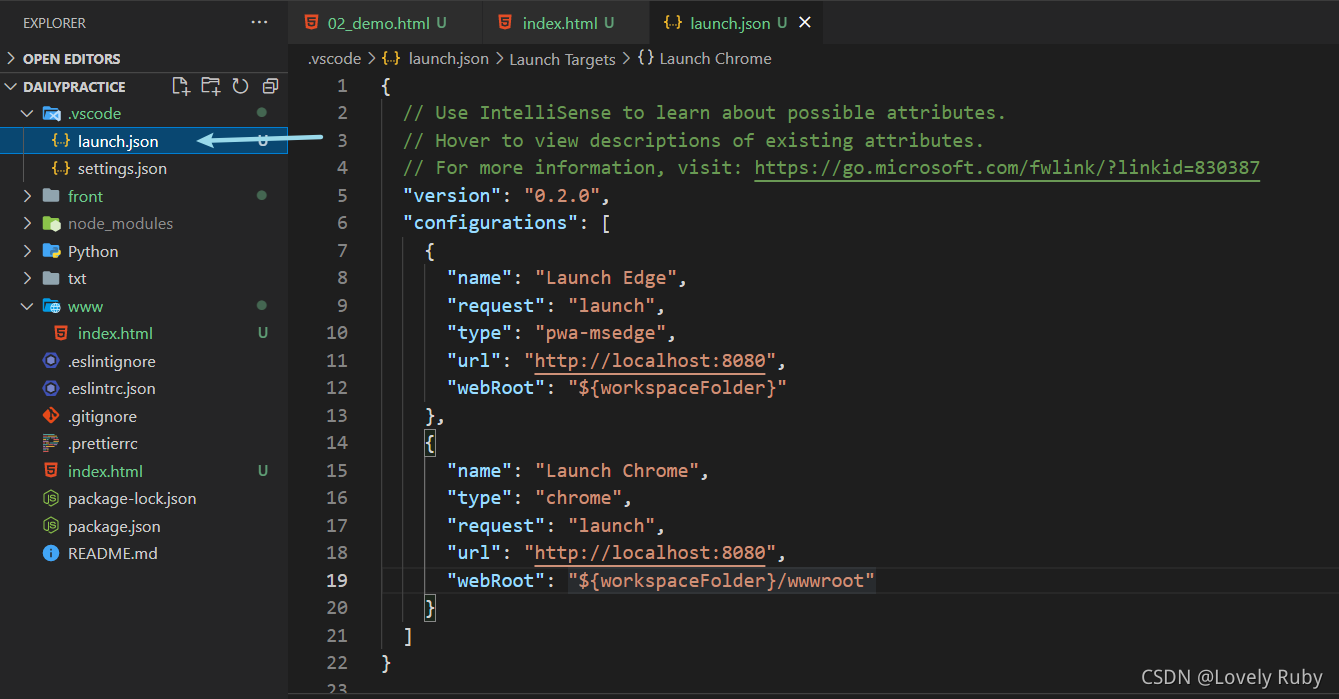The image size is (1339, 699).
Task: Click the Launch Targets breadcrumb
Action: pyautogui.click(x=562, y=59)
